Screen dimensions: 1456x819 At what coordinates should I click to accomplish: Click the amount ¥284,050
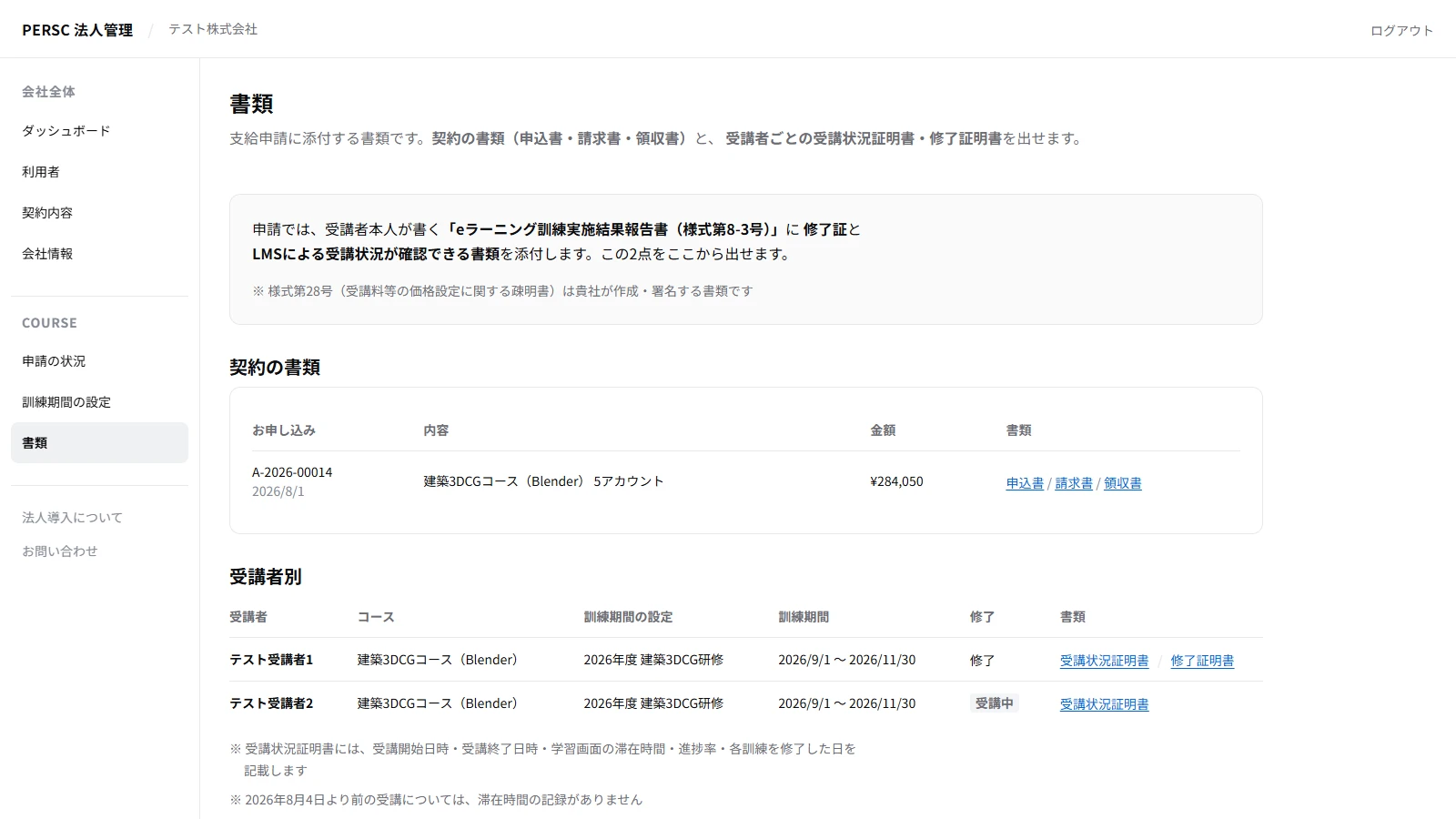tap(896, 481)
